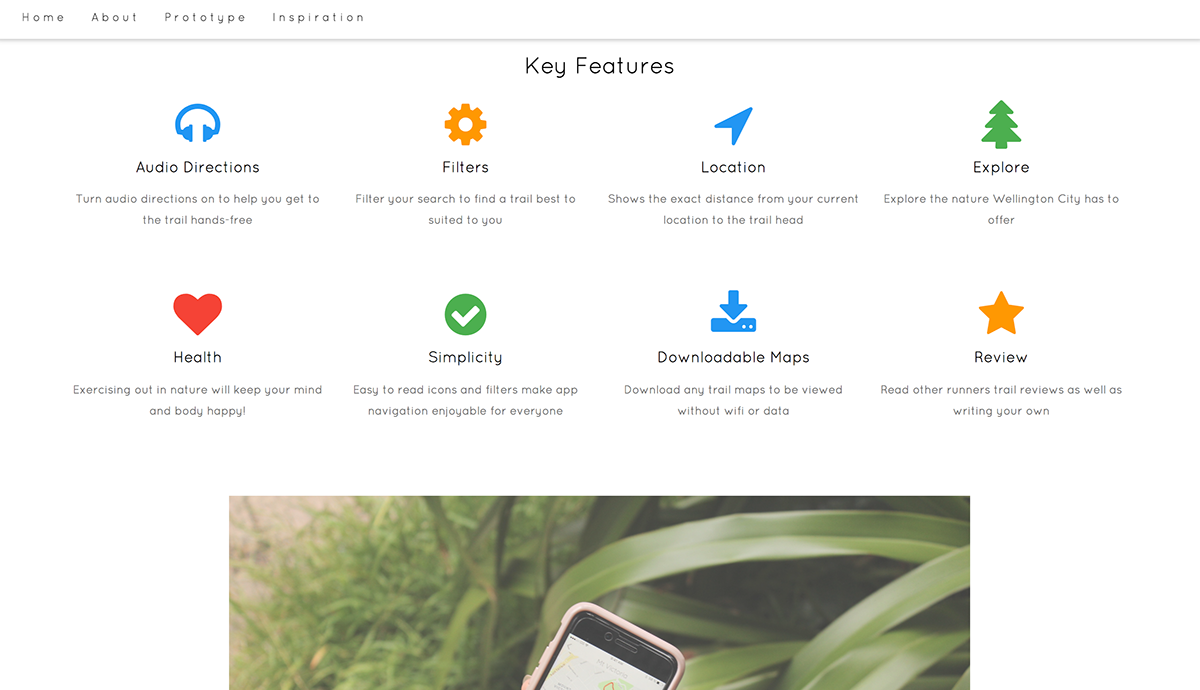Click the Review feature title
Screen dimensions: 1200x690
[1001, 357]
